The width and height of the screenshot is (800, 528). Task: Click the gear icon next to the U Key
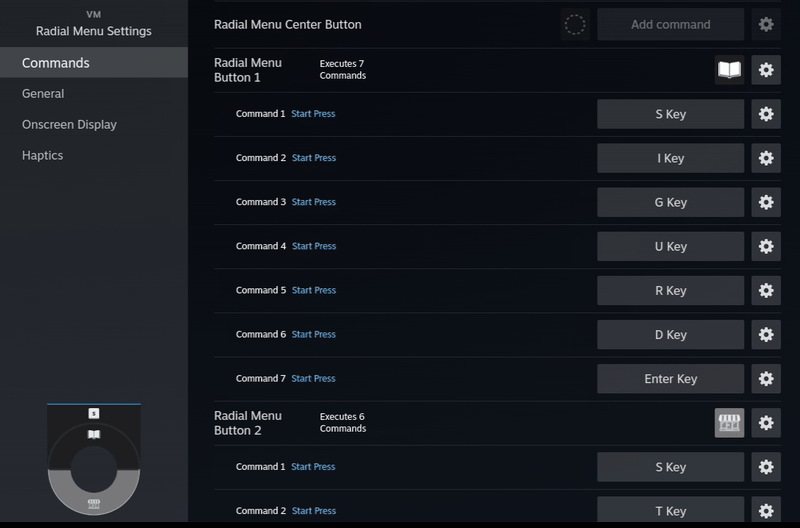(766, 246)
